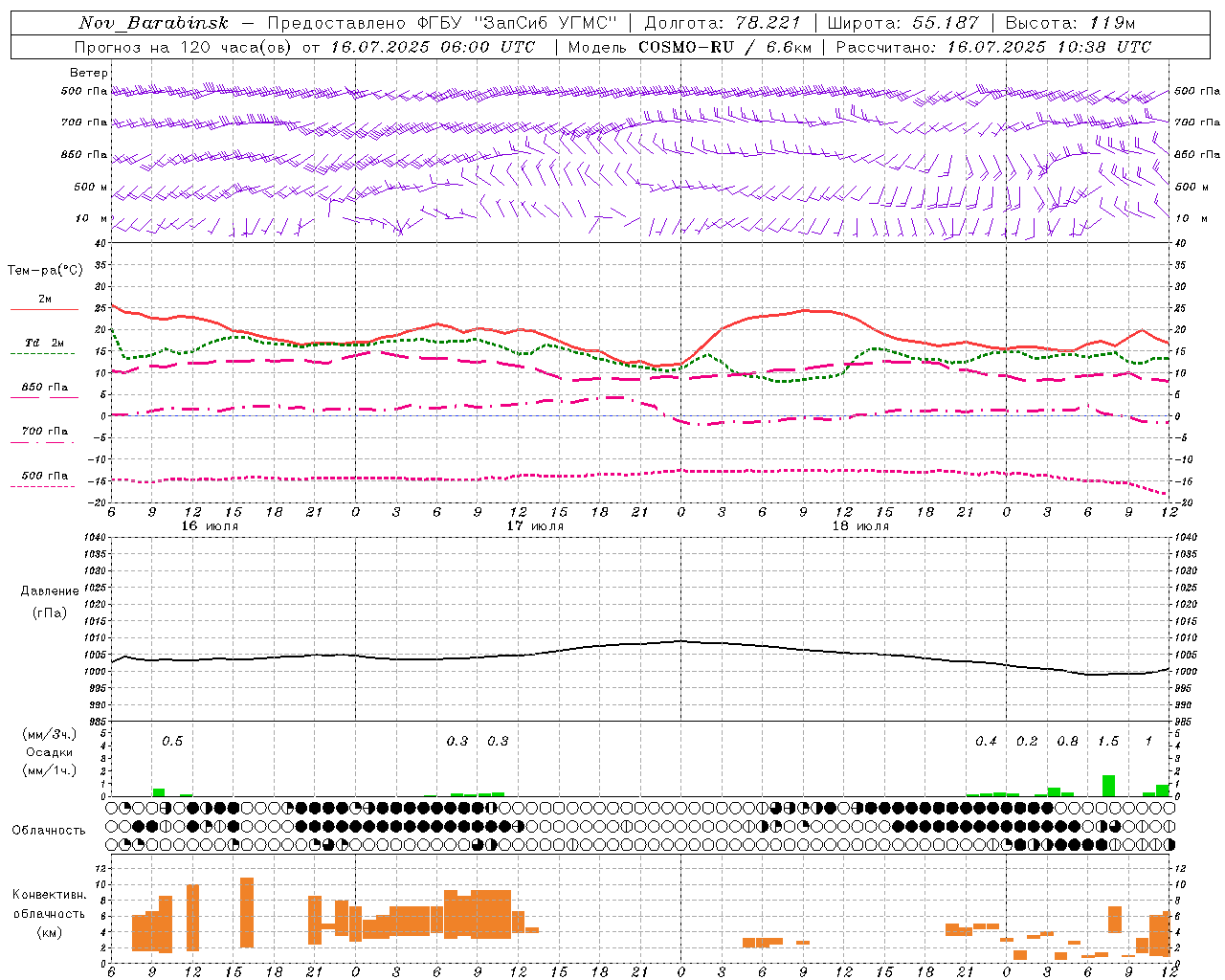Click the '10 м' wind level label on left

pyautogui.click(x=92, y=218)
